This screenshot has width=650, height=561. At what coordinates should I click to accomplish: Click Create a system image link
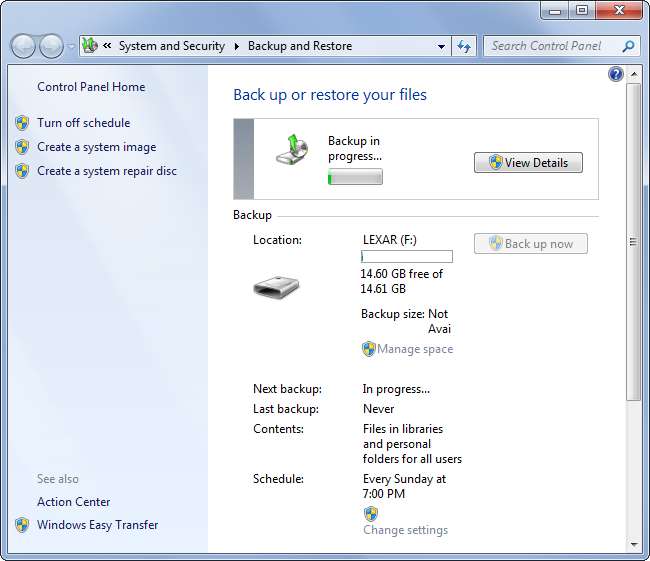tap(97, 147)
